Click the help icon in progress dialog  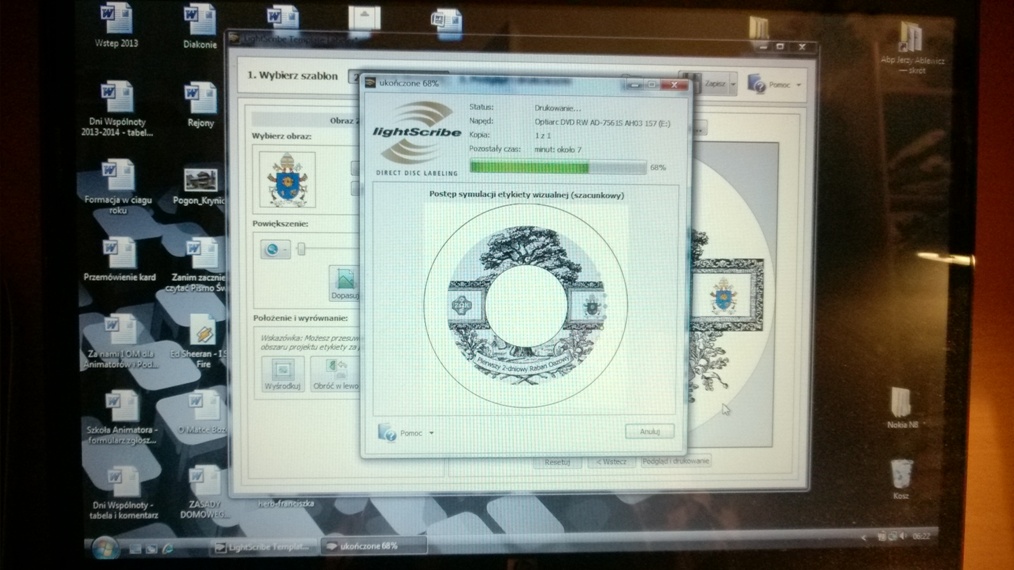coord(387,432)
